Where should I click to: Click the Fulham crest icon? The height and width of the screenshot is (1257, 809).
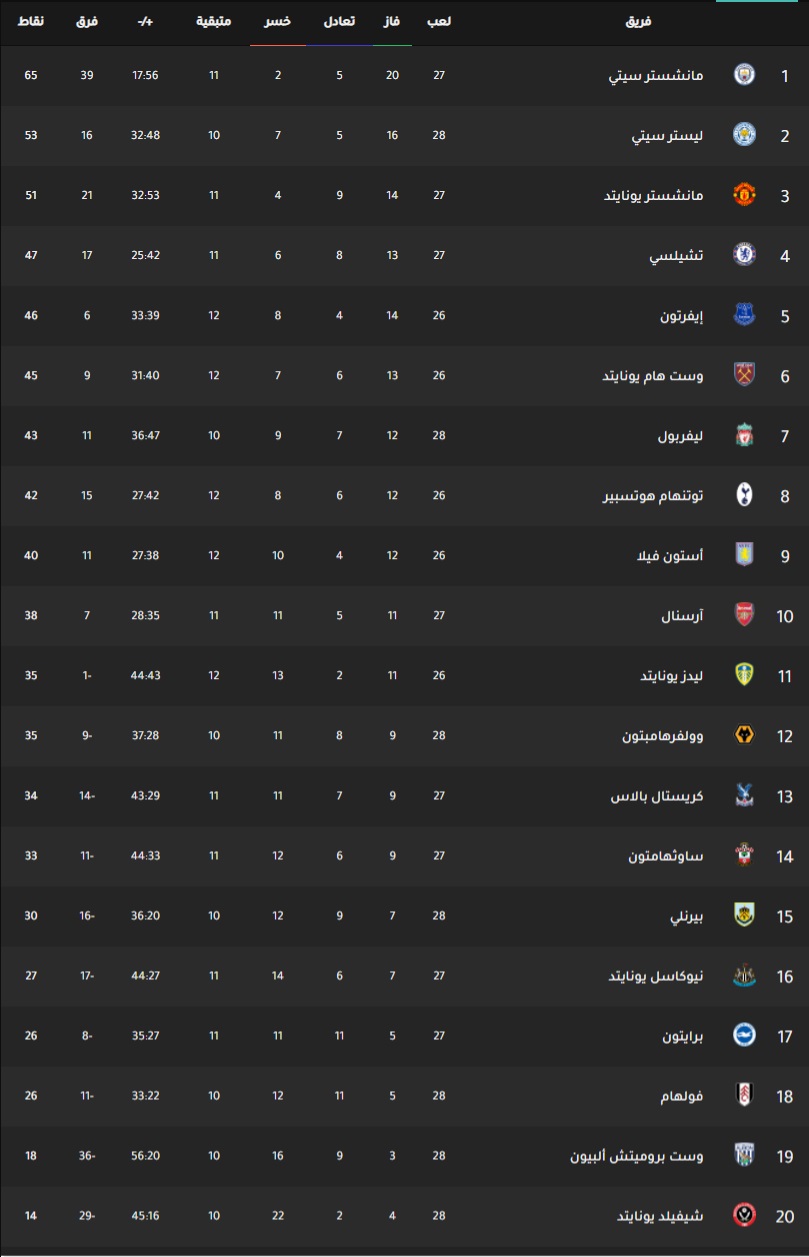pos(744,1095)
